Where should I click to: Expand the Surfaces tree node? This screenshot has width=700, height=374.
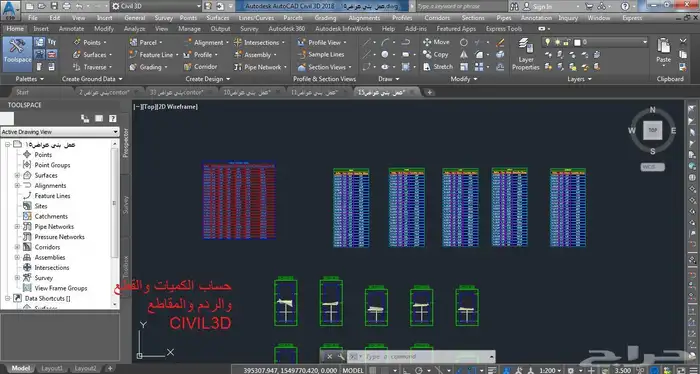pos(17,175)
